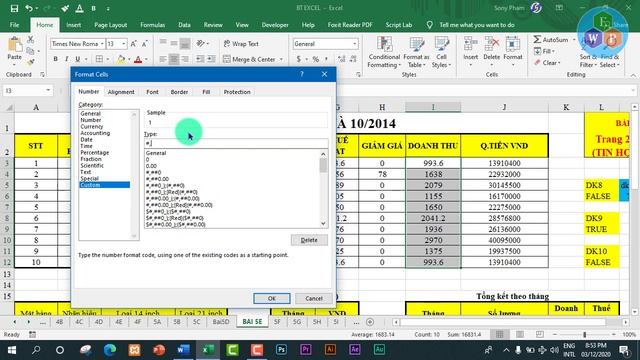The width and height of the screenshot is (640, 360).
Task: Click the zoom slider in status bar
Action: [584, 335]
